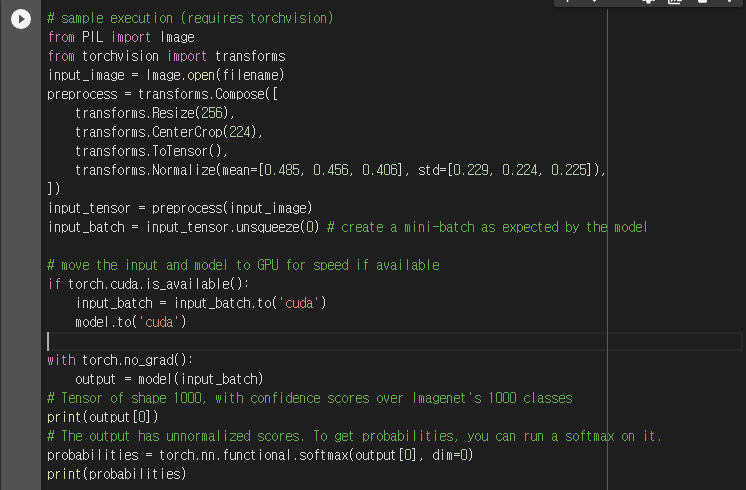Click the comment '# The output has unnormalized scores...'
This screenshot has height=490, width=746.
354,436
